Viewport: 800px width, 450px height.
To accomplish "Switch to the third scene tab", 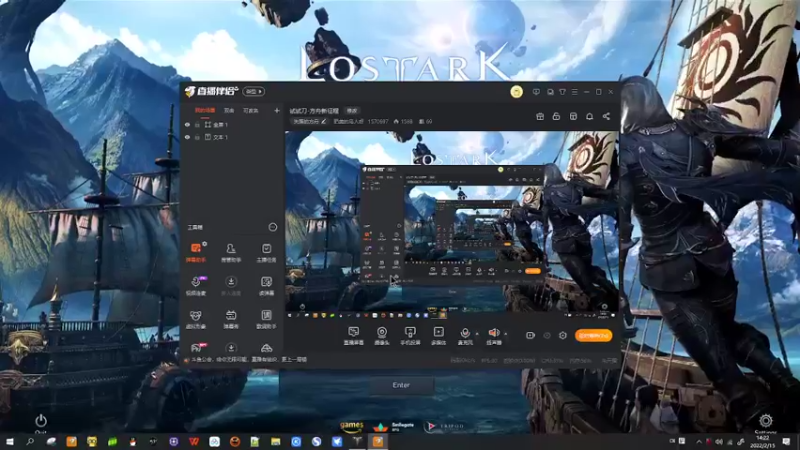I will pyautogui.click(x=251, y=110).
